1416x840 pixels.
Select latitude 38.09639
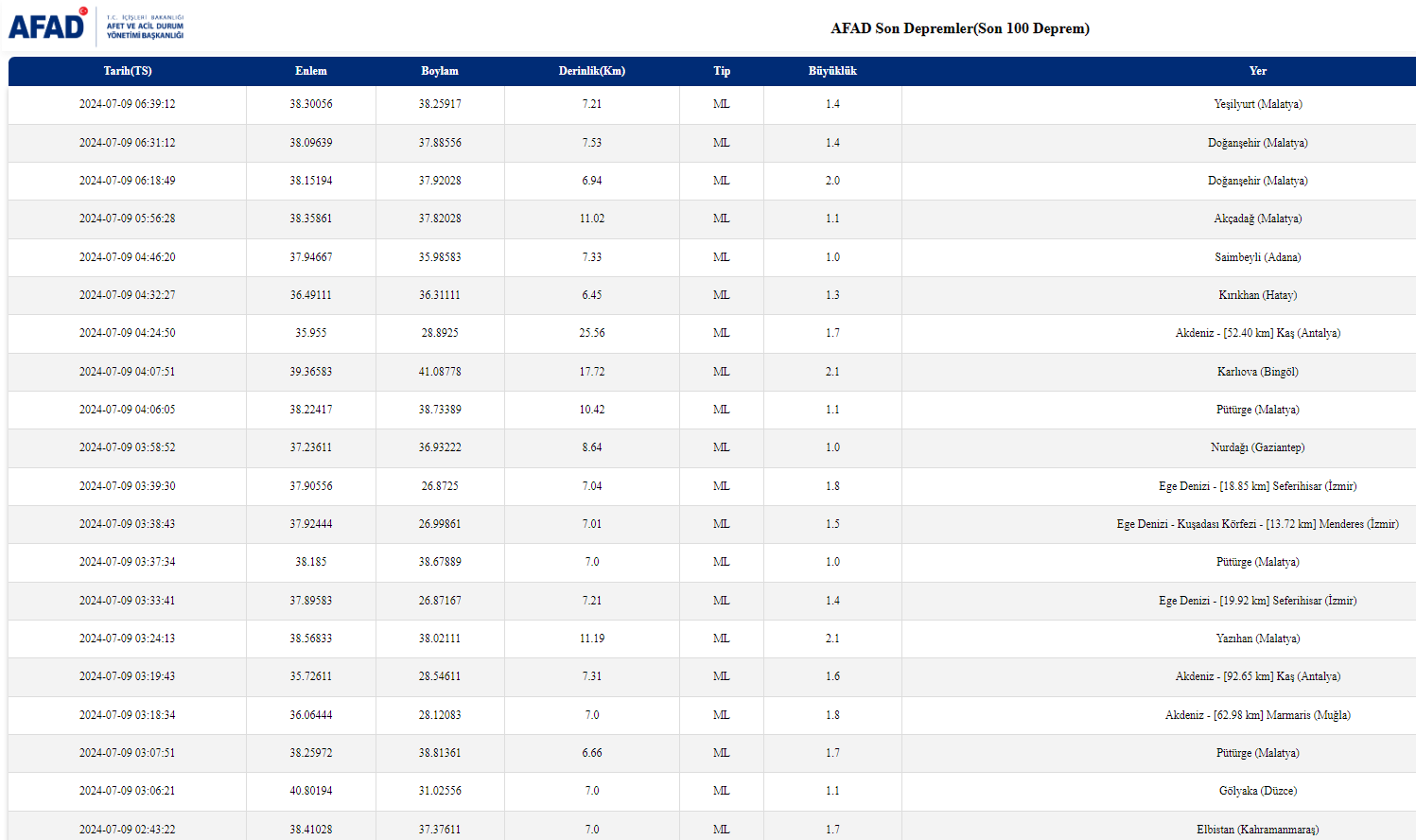[311, 143]
